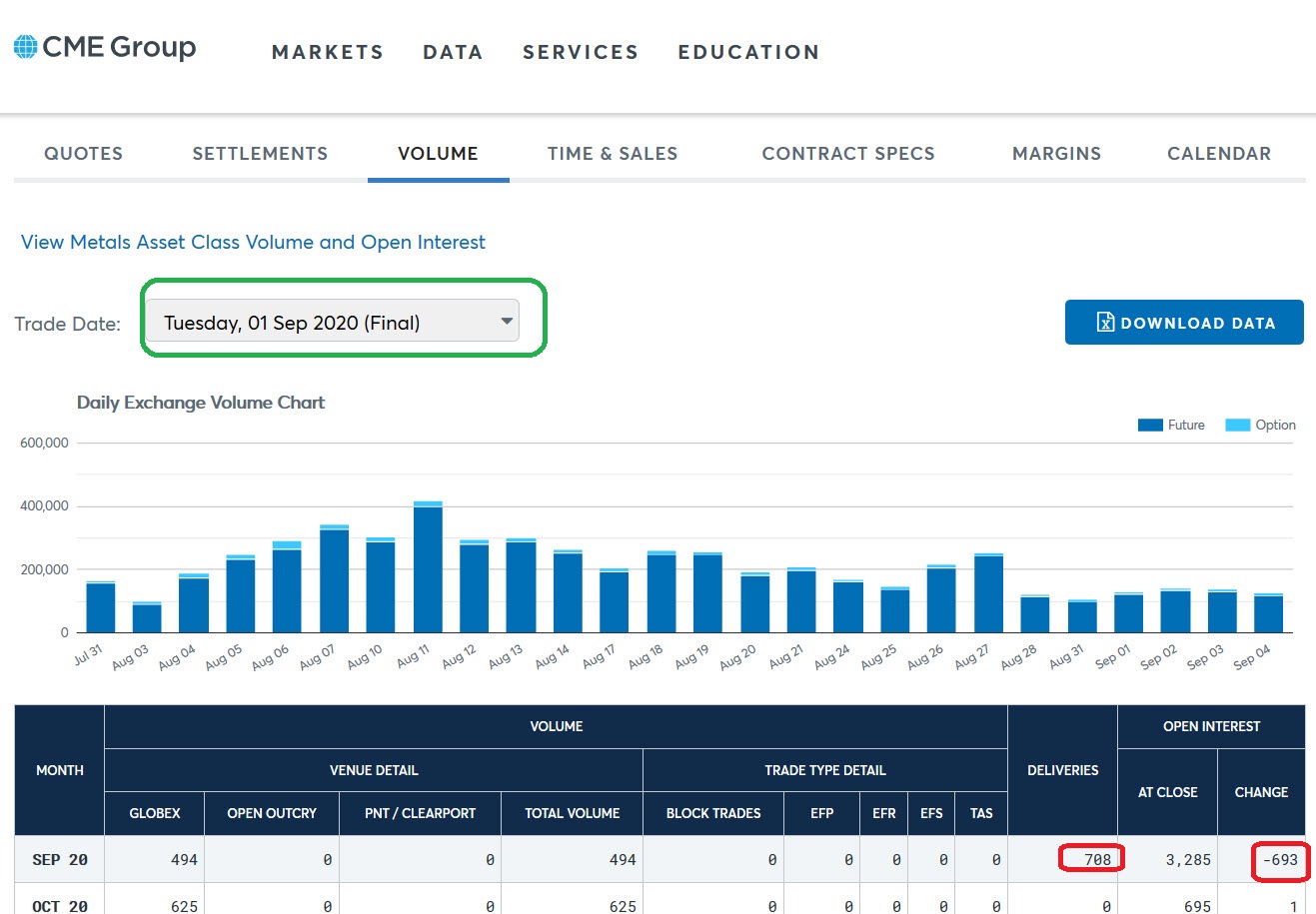Click the spreadsheet icon in Download Data
This screenshot has width=1316, height=914.
[x=1105, y=323]
